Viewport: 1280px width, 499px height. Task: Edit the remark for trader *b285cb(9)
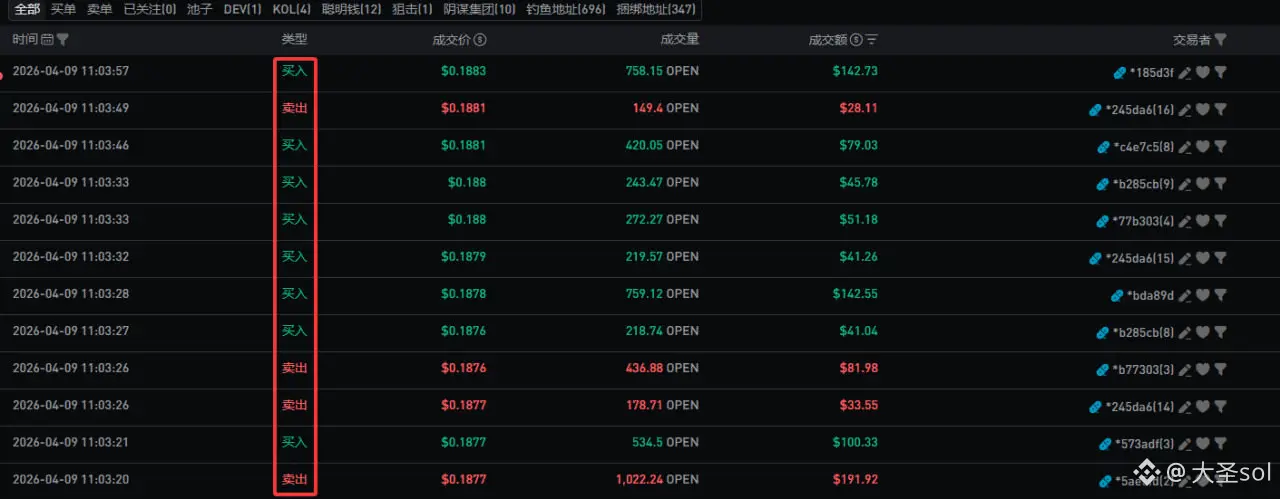pyautogui.click(x=1185, y=183)
